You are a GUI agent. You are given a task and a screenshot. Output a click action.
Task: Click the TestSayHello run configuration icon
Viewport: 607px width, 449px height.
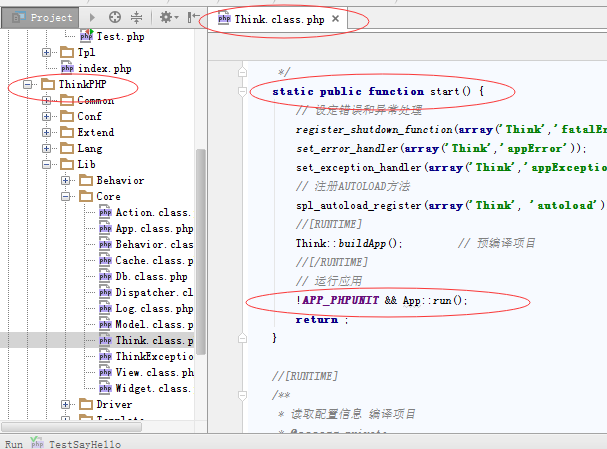(x=38, y=442)
